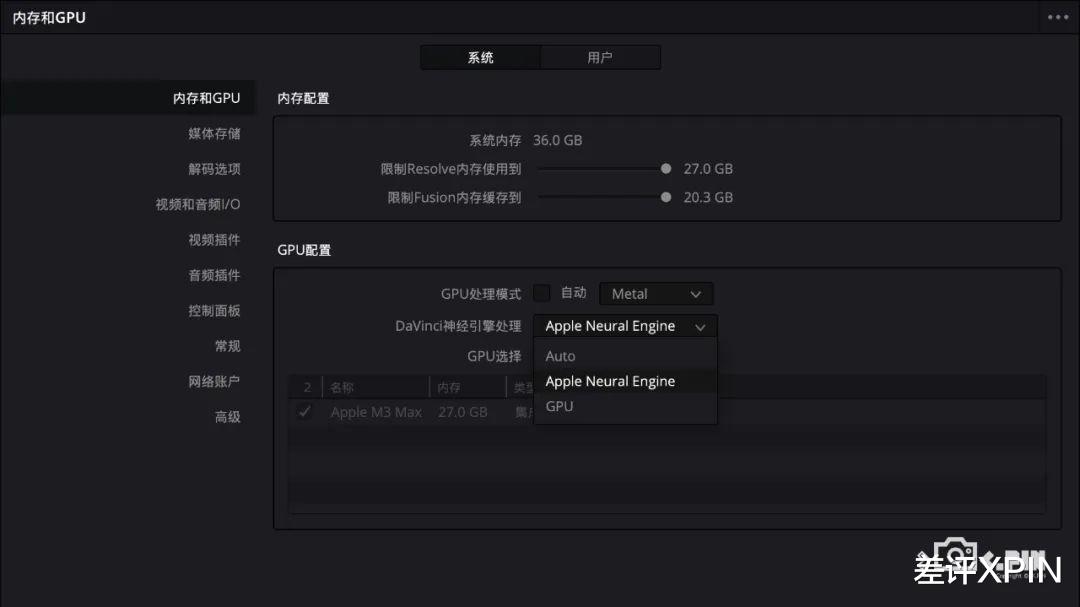Open the 网络账户 settings page
1080x607 pixels.
(x=215, y=381)
